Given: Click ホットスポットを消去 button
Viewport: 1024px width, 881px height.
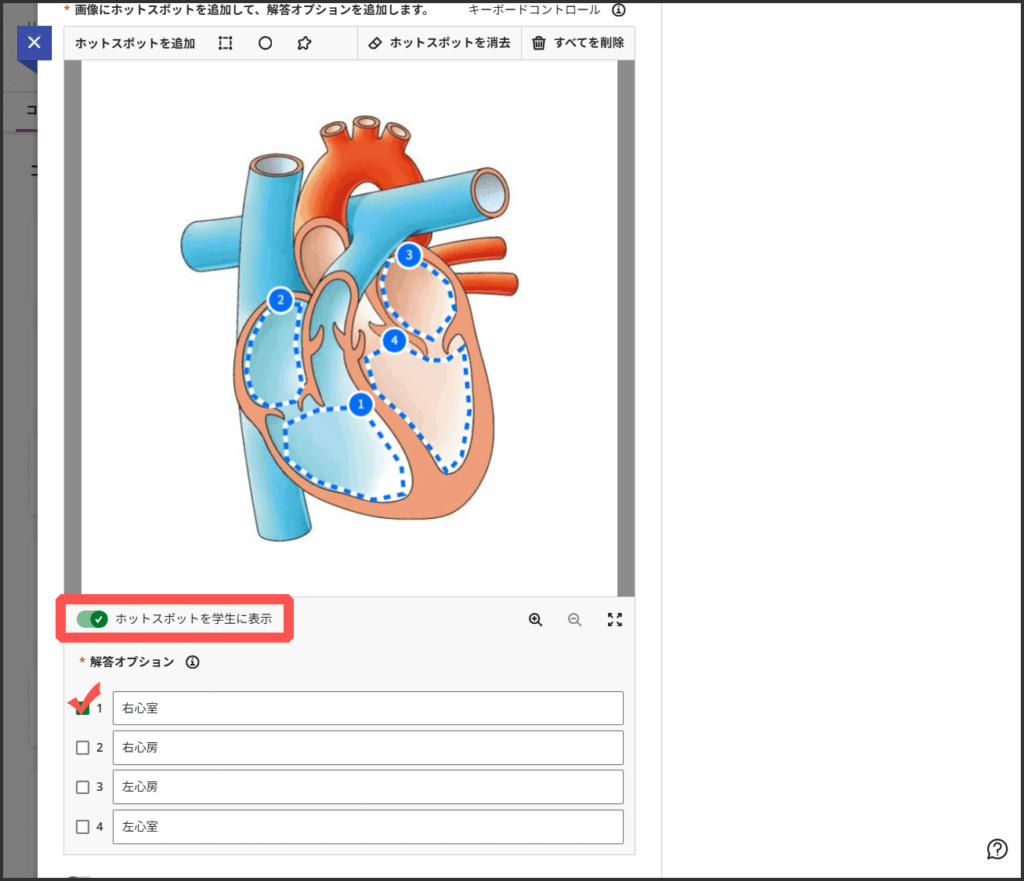Looking at the screenshot, I should click(x=439, y=44).
